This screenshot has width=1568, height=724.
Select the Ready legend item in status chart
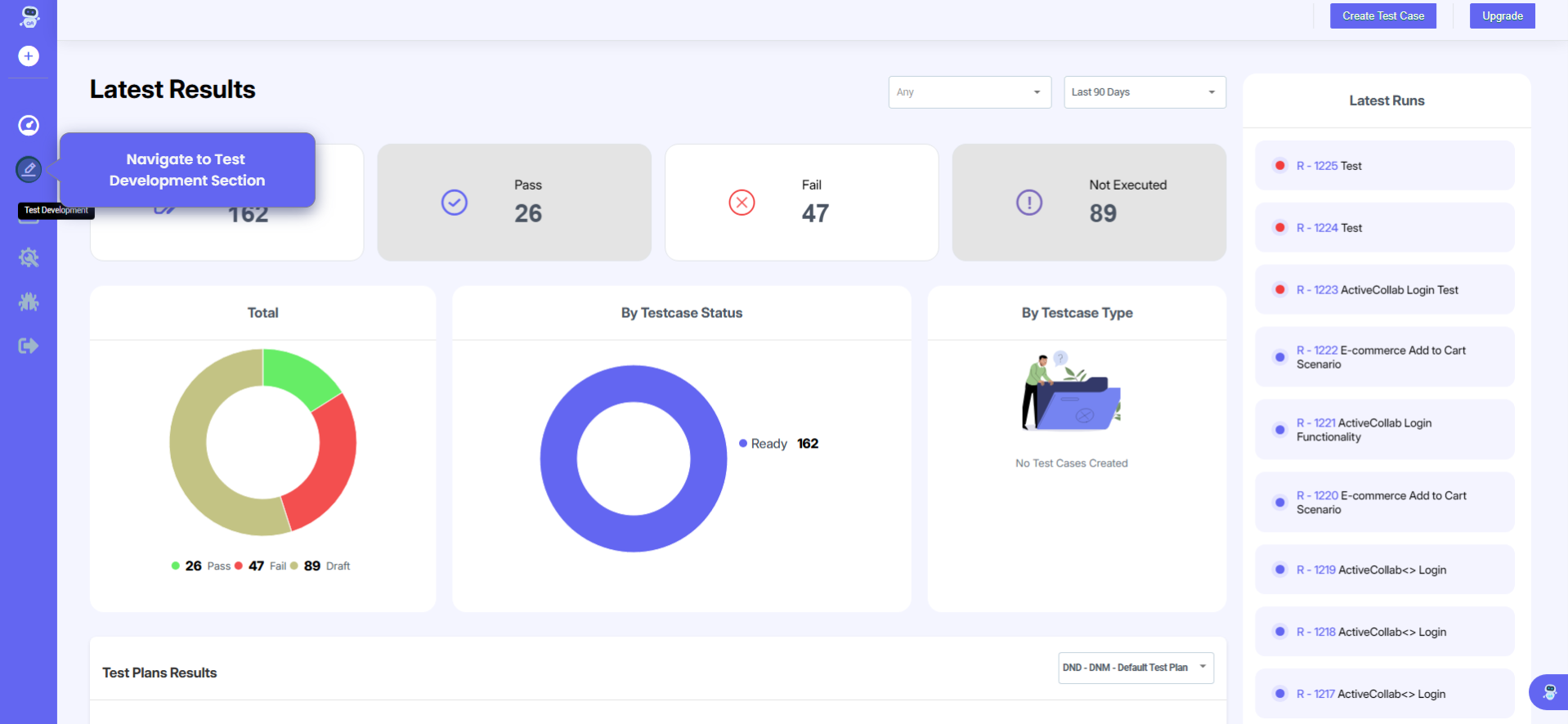click(768, 444)
